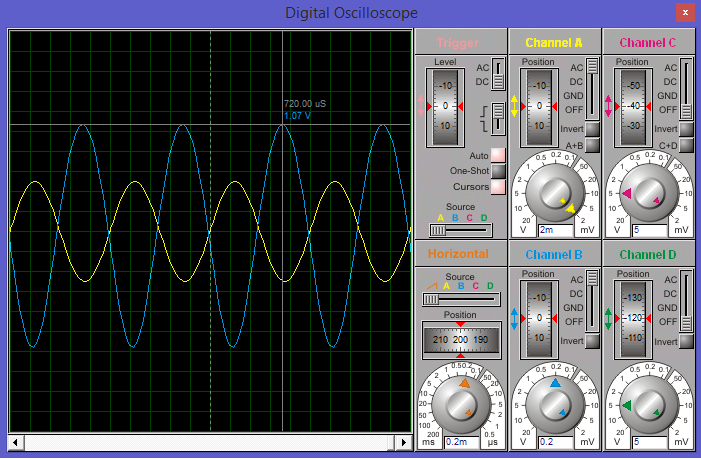The height and width of the screenshot is (459, 701).
Task: Click the horizontal source ramp icon
Action: coord(432,286)
